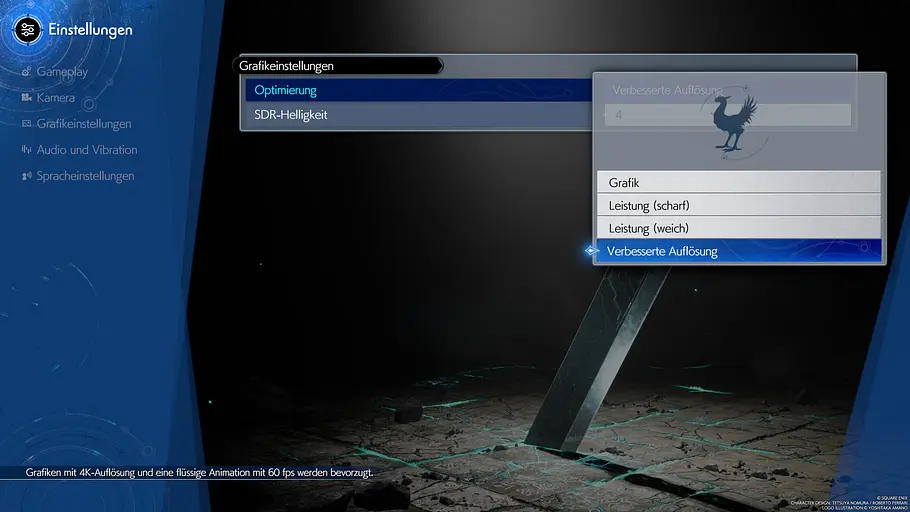The width and height of the screenshot is (910, 512).
Task: Select the Optimierung setting row
Action: [419, 90]
